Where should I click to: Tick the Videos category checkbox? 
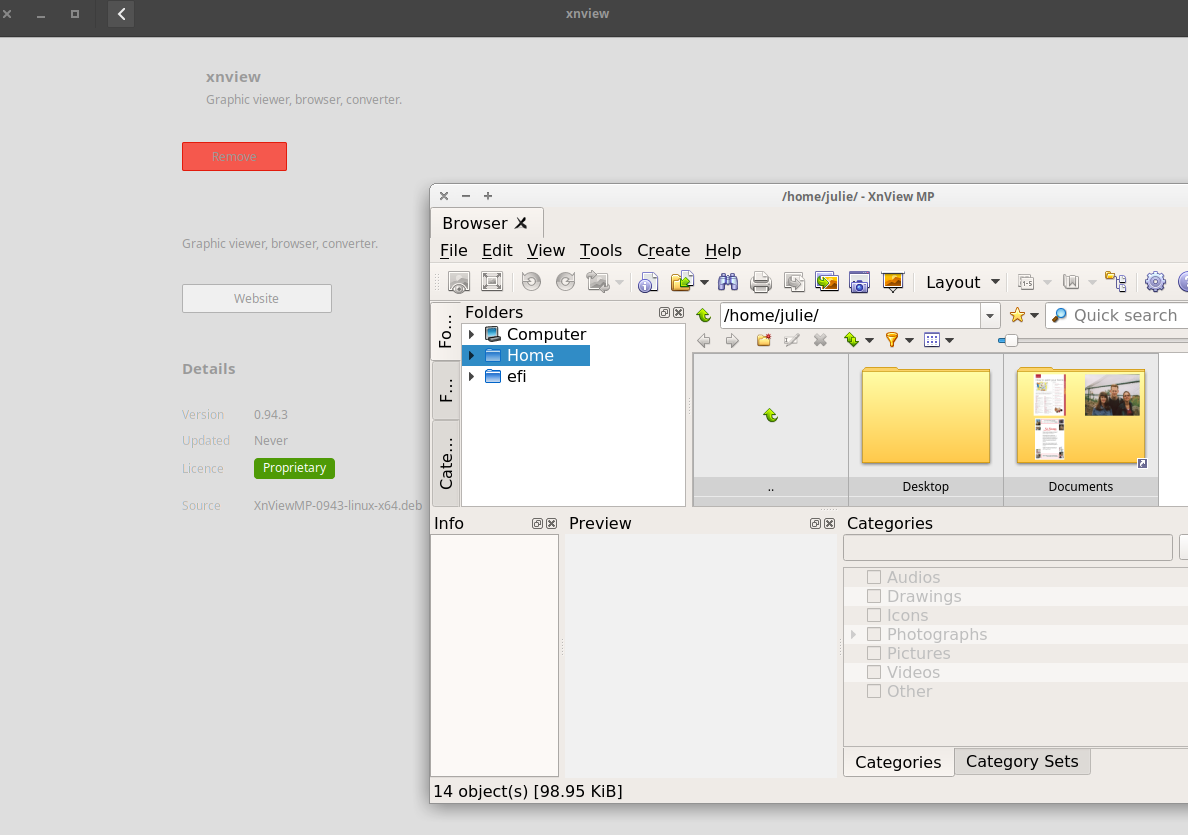tap(874, 672)
